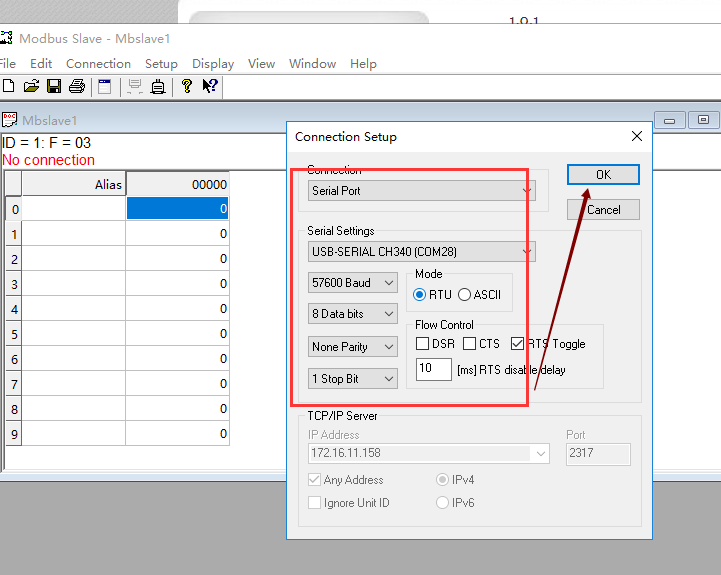Select the ASCII mode radio button

464,295
